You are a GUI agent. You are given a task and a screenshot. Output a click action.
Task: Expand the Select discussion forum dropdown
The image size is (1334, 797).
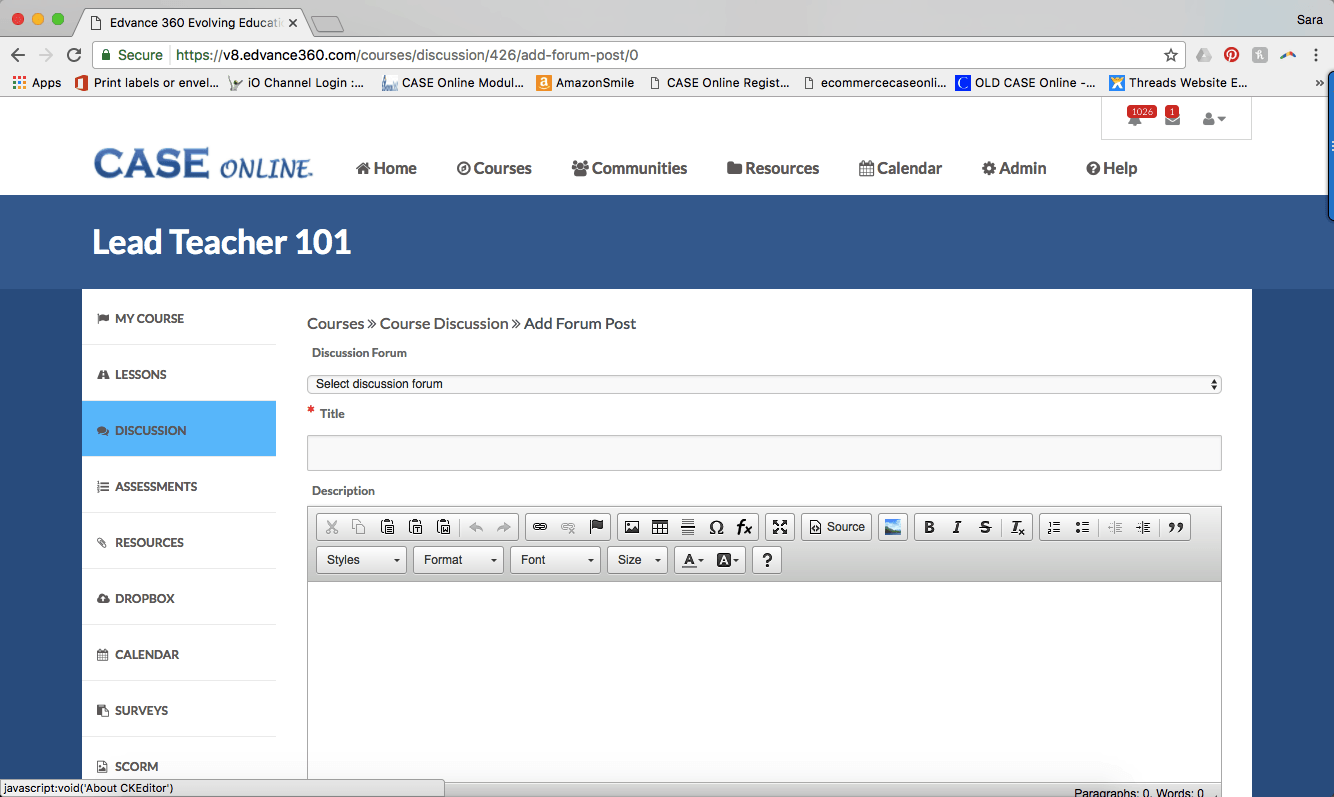[x=764, y=384]
